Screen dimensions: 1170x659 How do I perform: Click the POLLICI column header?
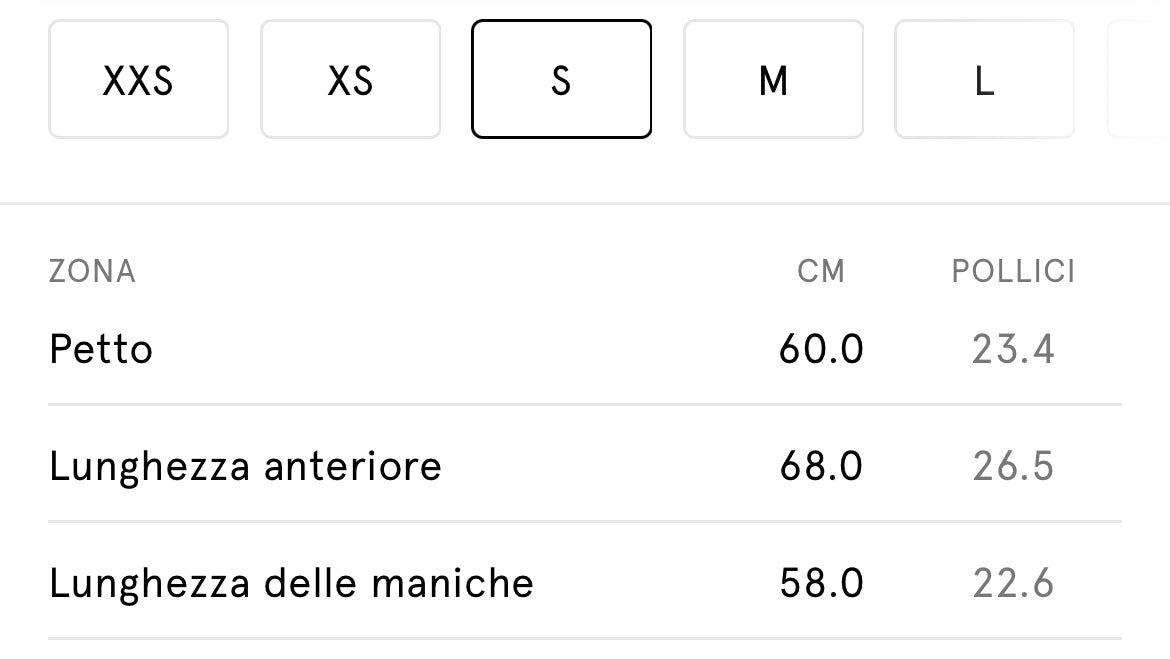click(x=1013, y=271)
